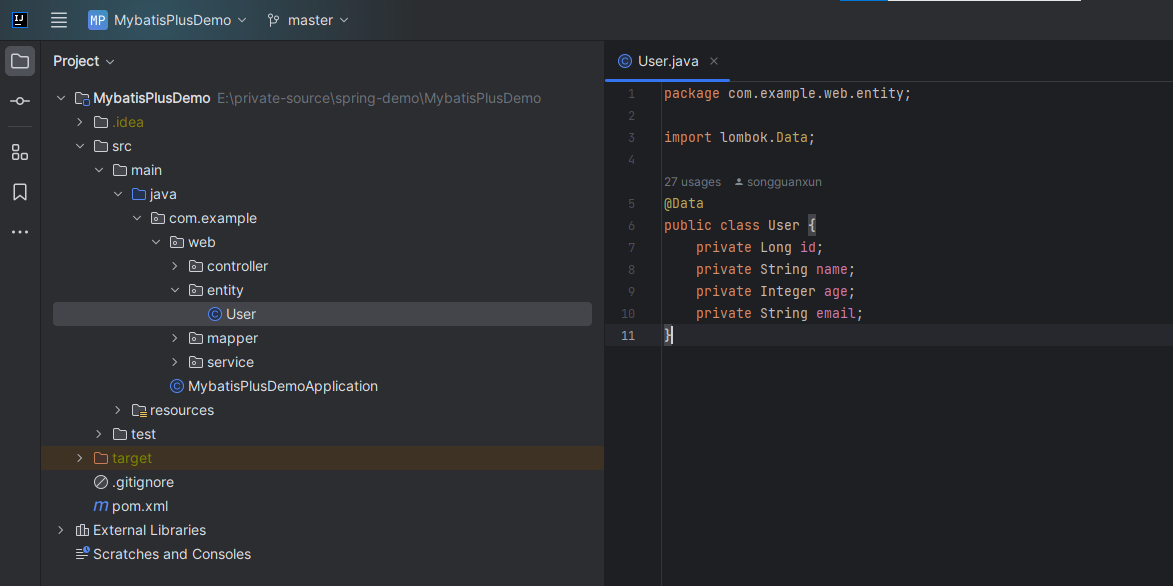1173x586 pixels.
Task: Click the Scratches and Consoles icon
Action: pyautogui.click(x=82, y=554)
